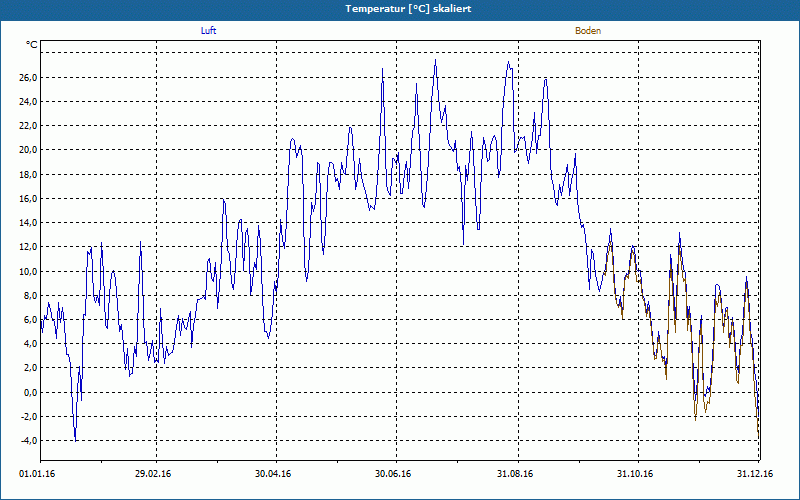The height and width of the screenshot is (500, 800).
Task: Pick the 31.10.16 date axis label
Action: pos(634,474)
